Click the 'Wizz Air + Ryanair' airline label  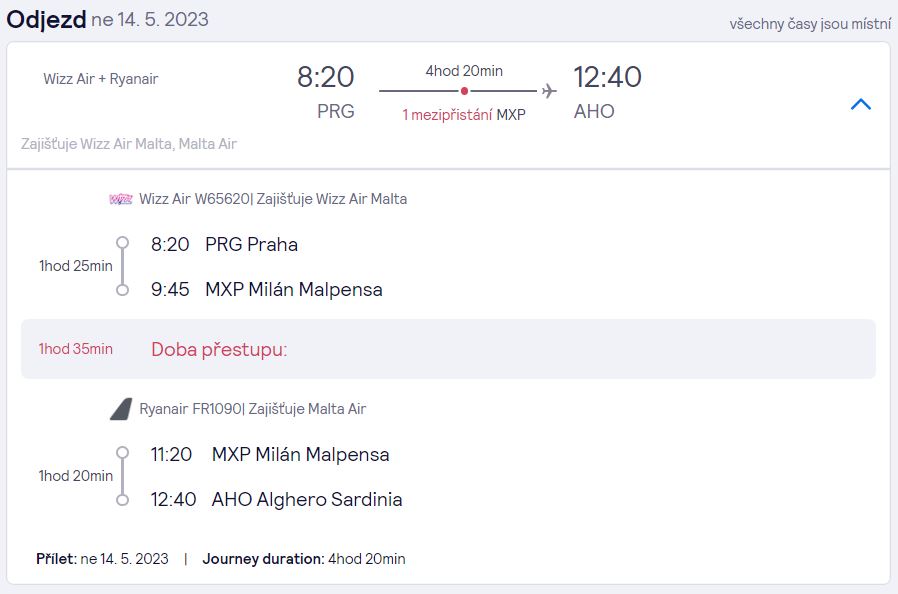click(101, 79)
